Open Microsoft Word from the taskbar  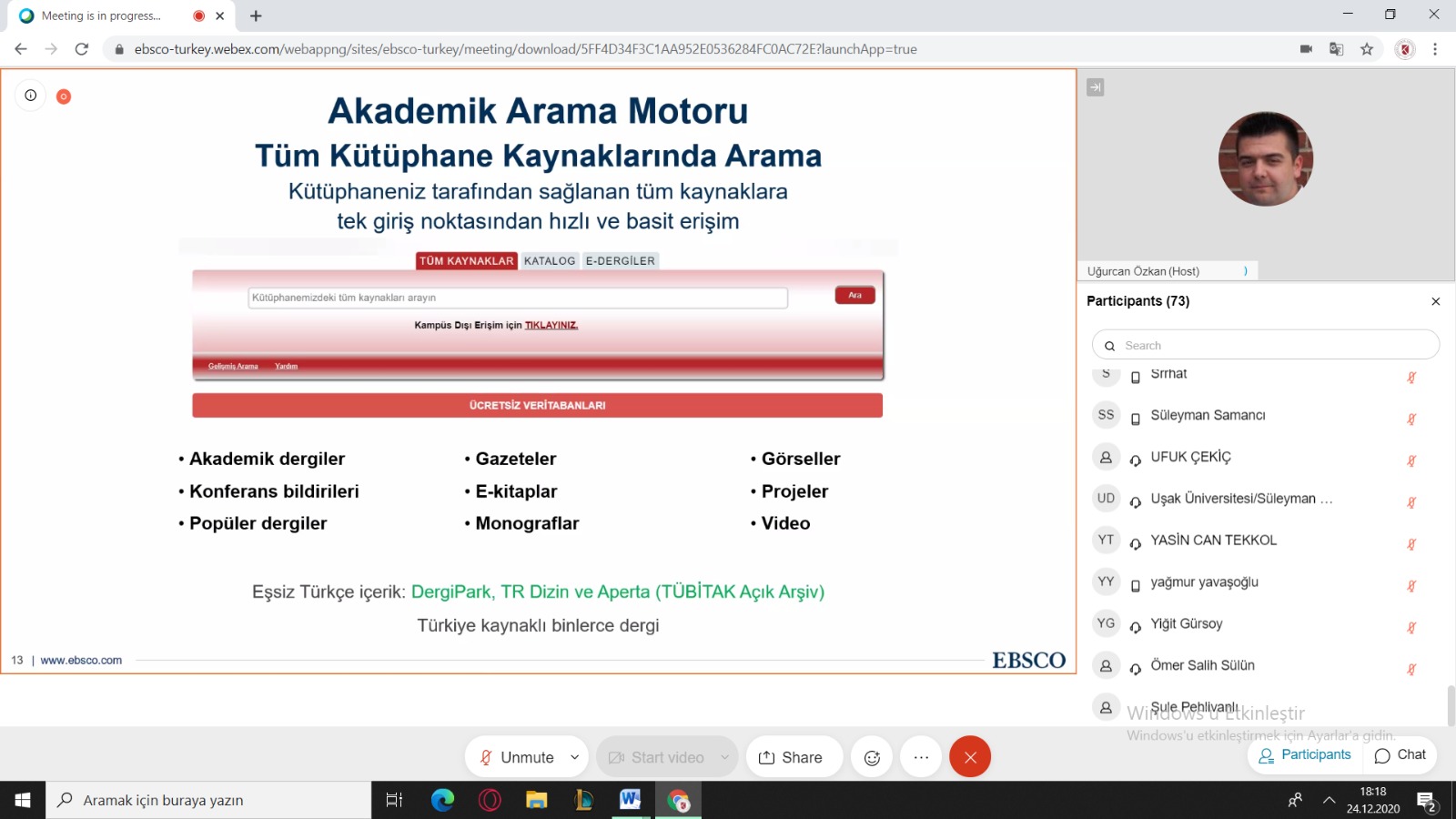(630, 800)
